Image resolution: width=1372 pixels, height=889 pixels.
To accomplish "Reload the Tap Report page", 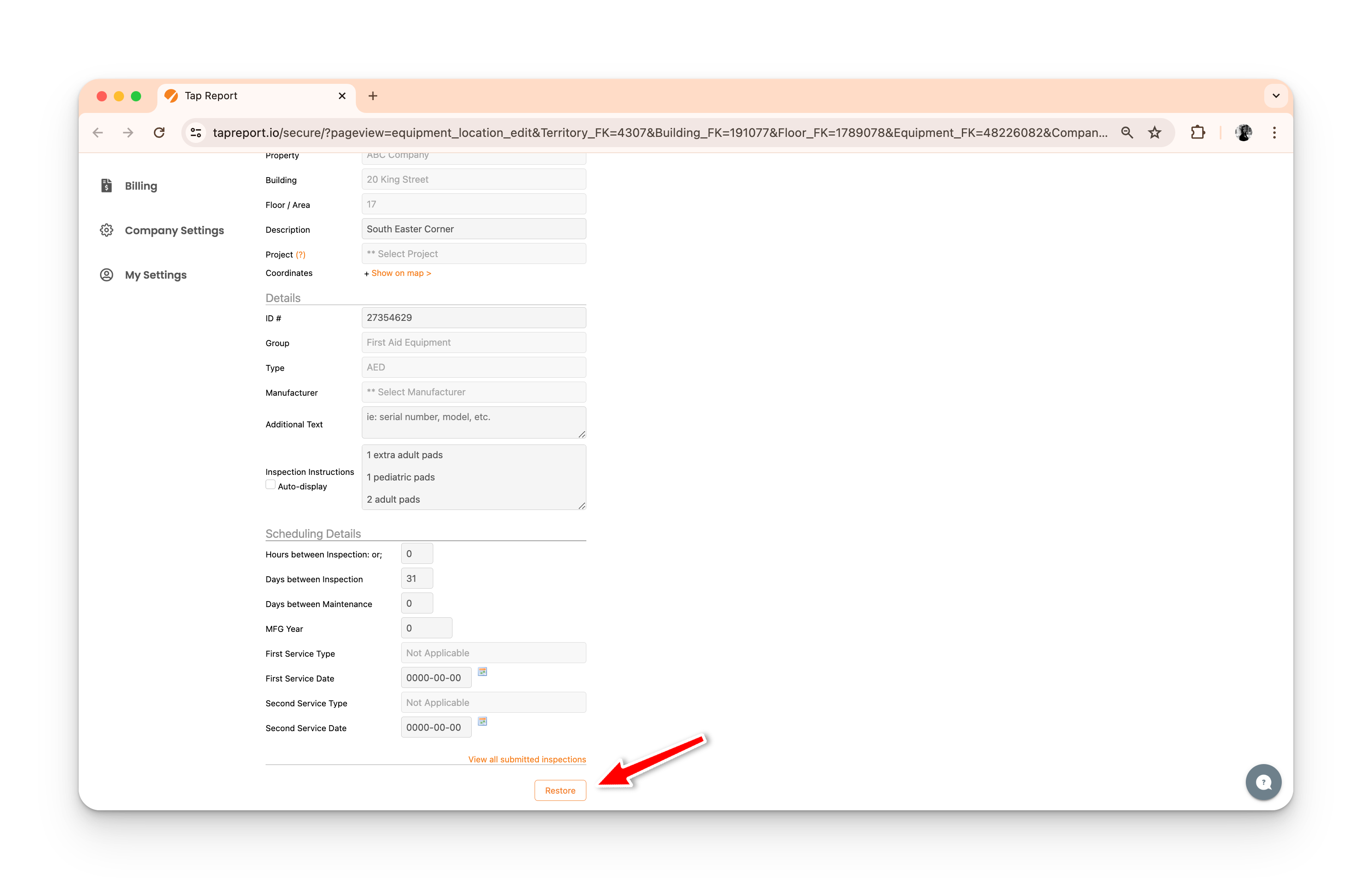I will click(x=159, y=133).
